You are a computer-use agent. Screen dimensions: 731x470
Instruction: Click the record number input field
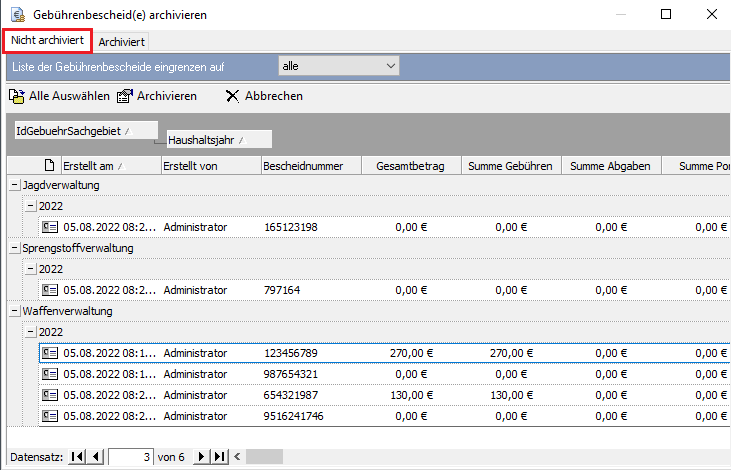click(x=131, y=457)
